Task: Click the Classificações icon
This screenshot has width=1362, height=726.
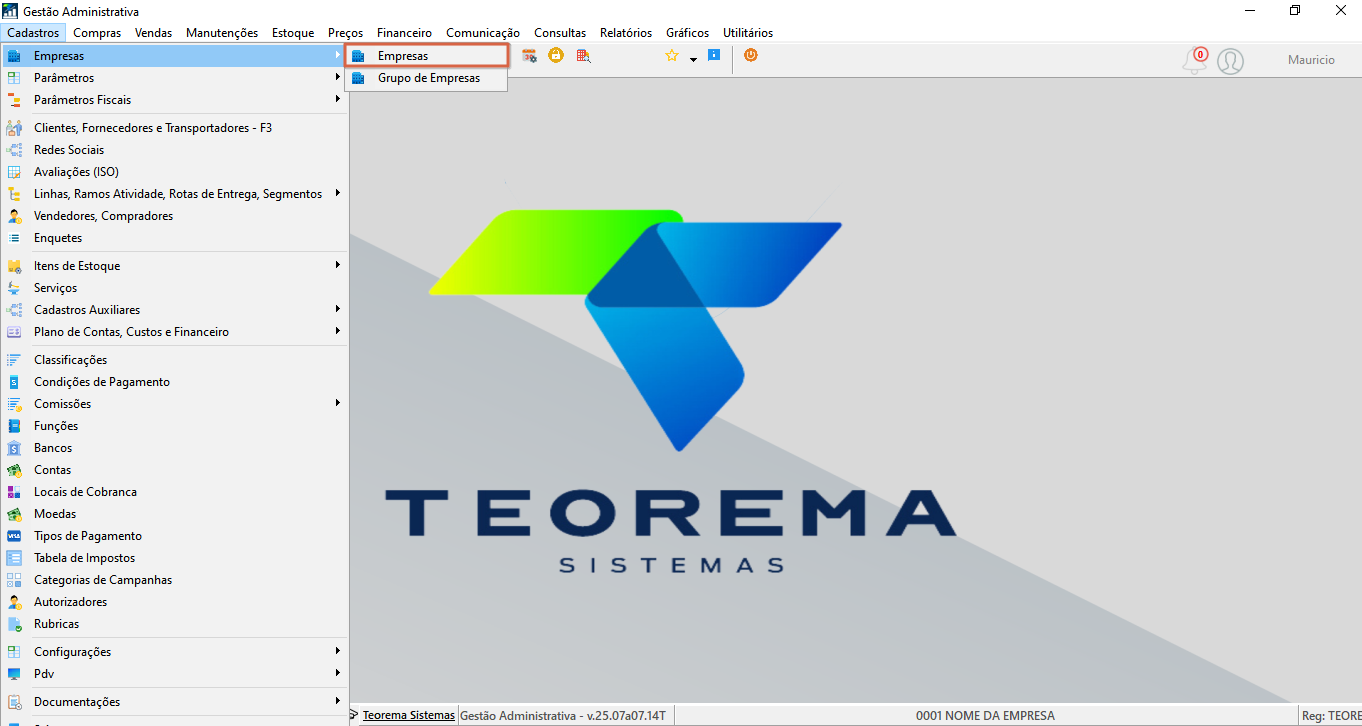Action: click(14, 360)
